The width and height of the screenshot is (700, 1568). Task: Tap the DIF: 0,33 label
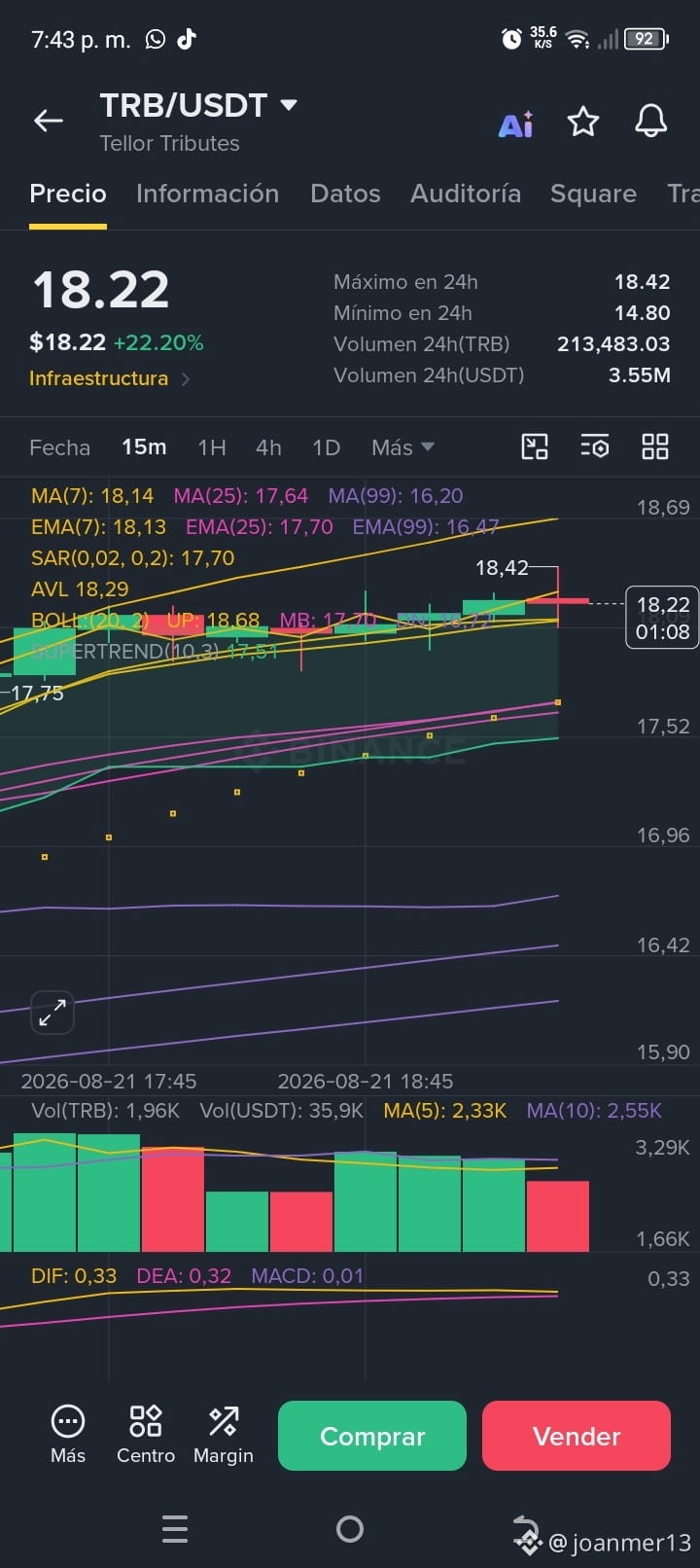pyautogui.click(x=74, y=1276)
